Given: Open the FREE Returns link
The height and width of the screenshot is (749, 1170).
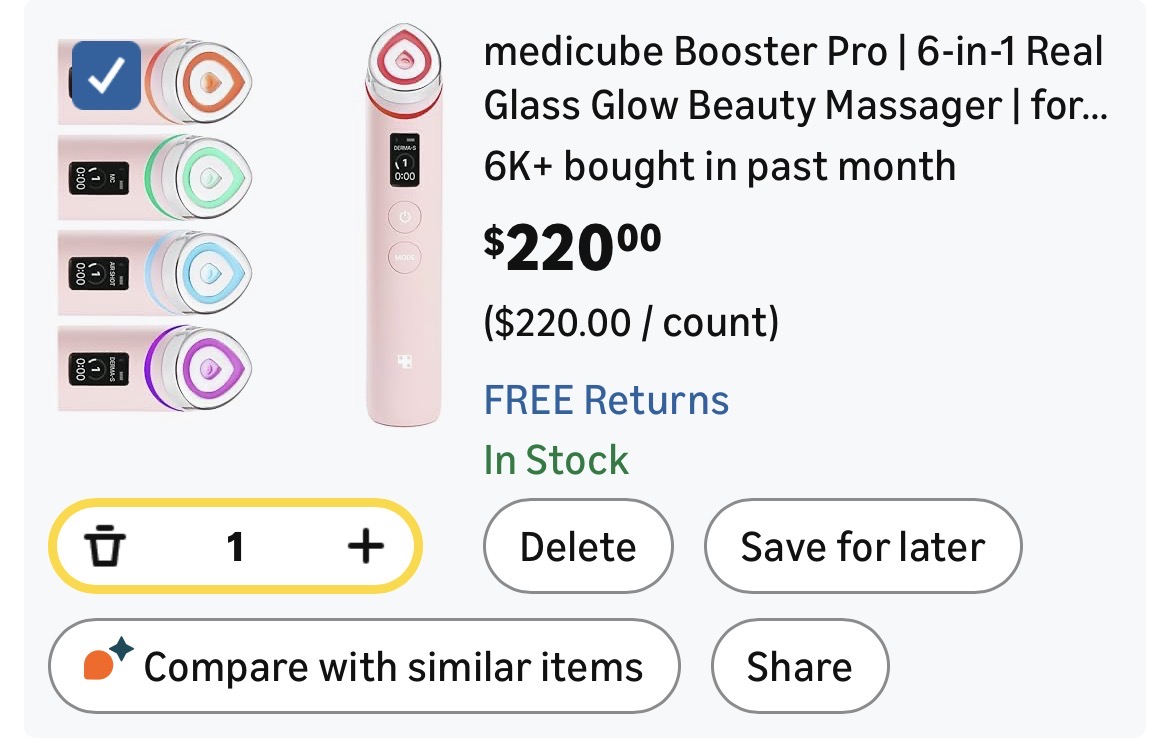Looking at the screenshot, I should [606, 400].
